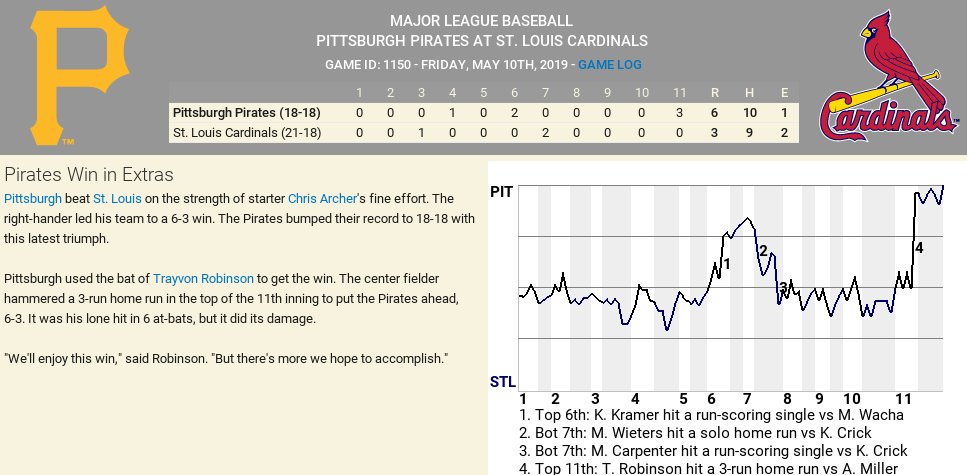The height and width of the screenshot is (475, 967).
Task: Click the PIT label on the chart
Action: [x=502, y=191]
